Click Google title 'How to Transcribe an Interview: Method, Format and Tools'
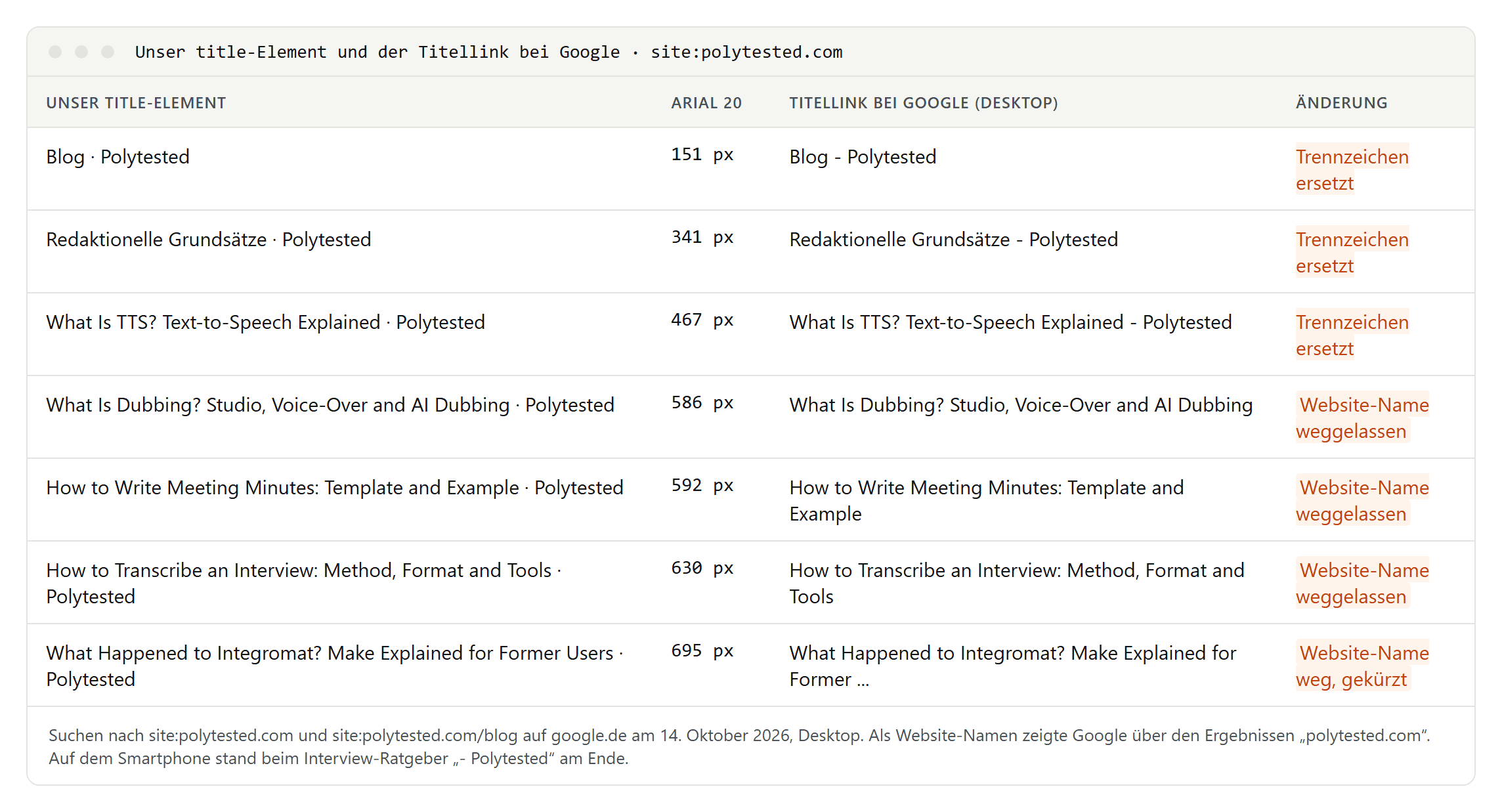The width and height of the screenshot is (1502, 812). (1017, 584)
